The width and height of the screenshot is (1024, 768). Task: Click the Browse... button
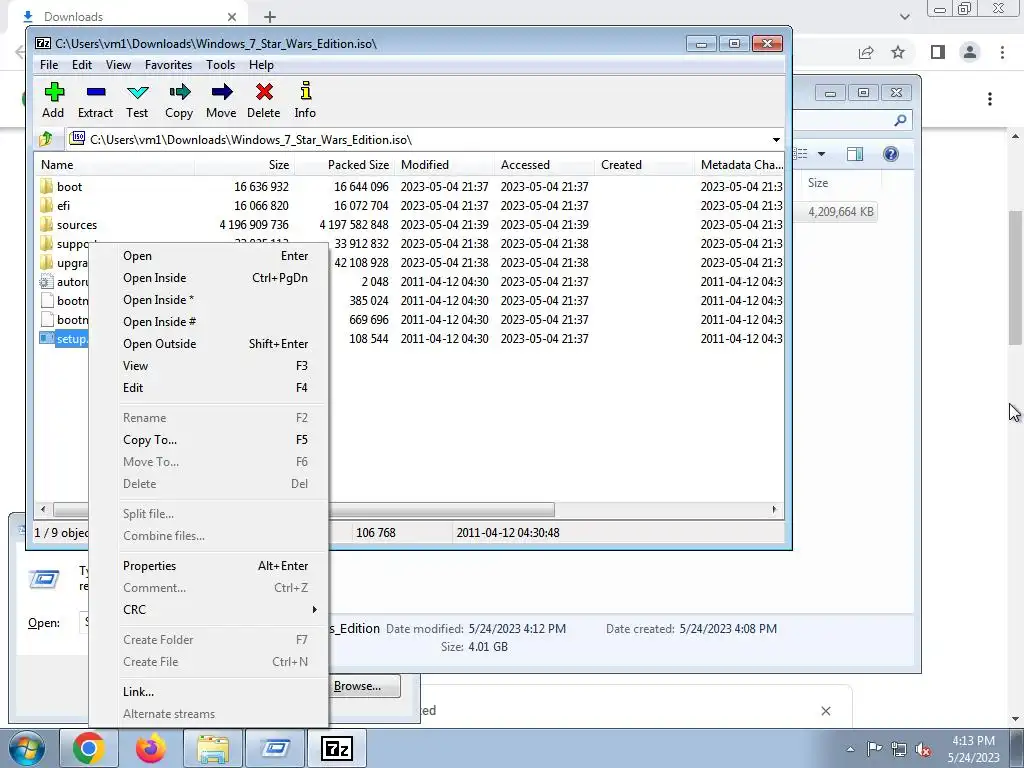click(x=364, y=686)
